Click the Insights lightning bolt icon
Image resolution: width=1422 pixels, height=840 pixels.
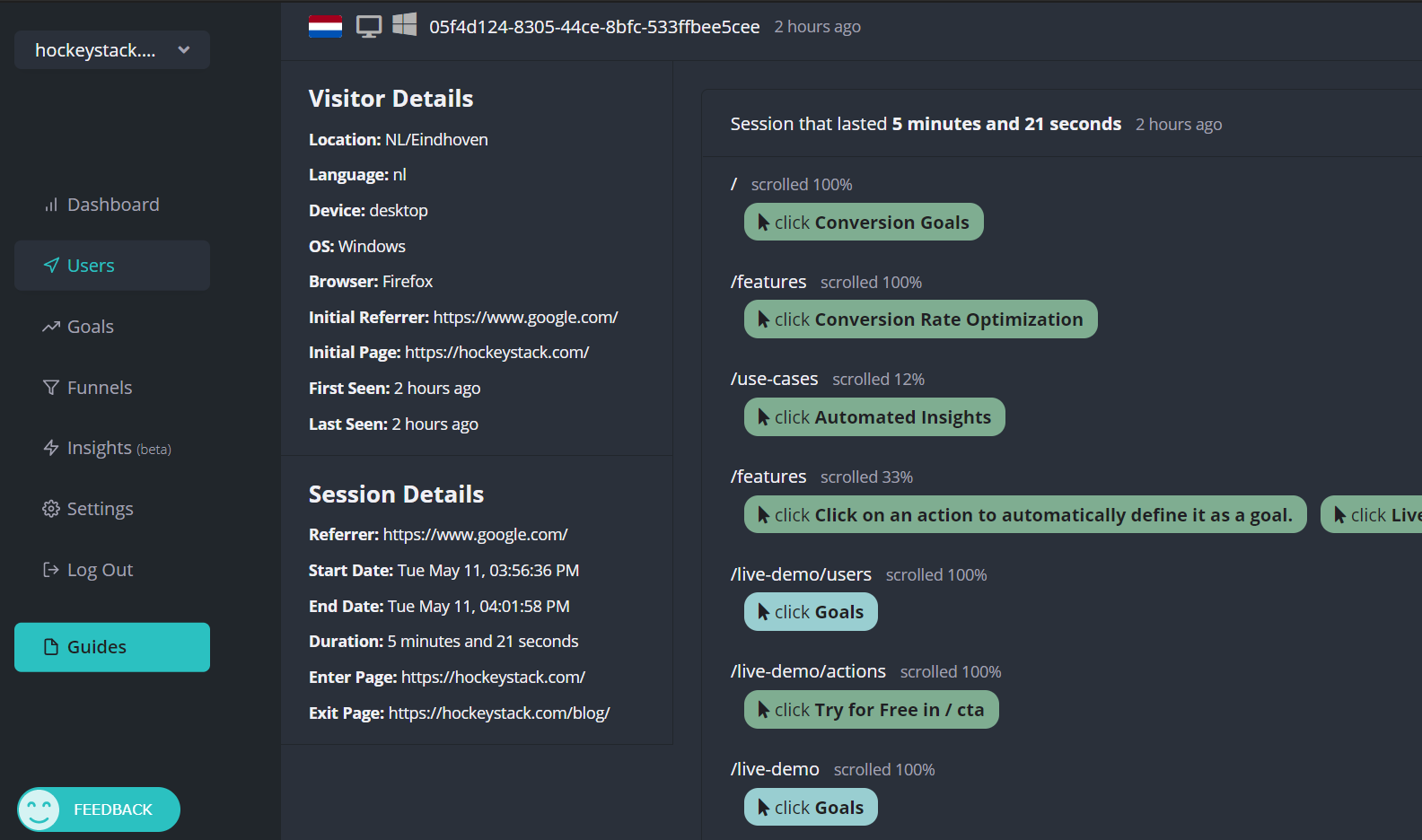point(51,448)
